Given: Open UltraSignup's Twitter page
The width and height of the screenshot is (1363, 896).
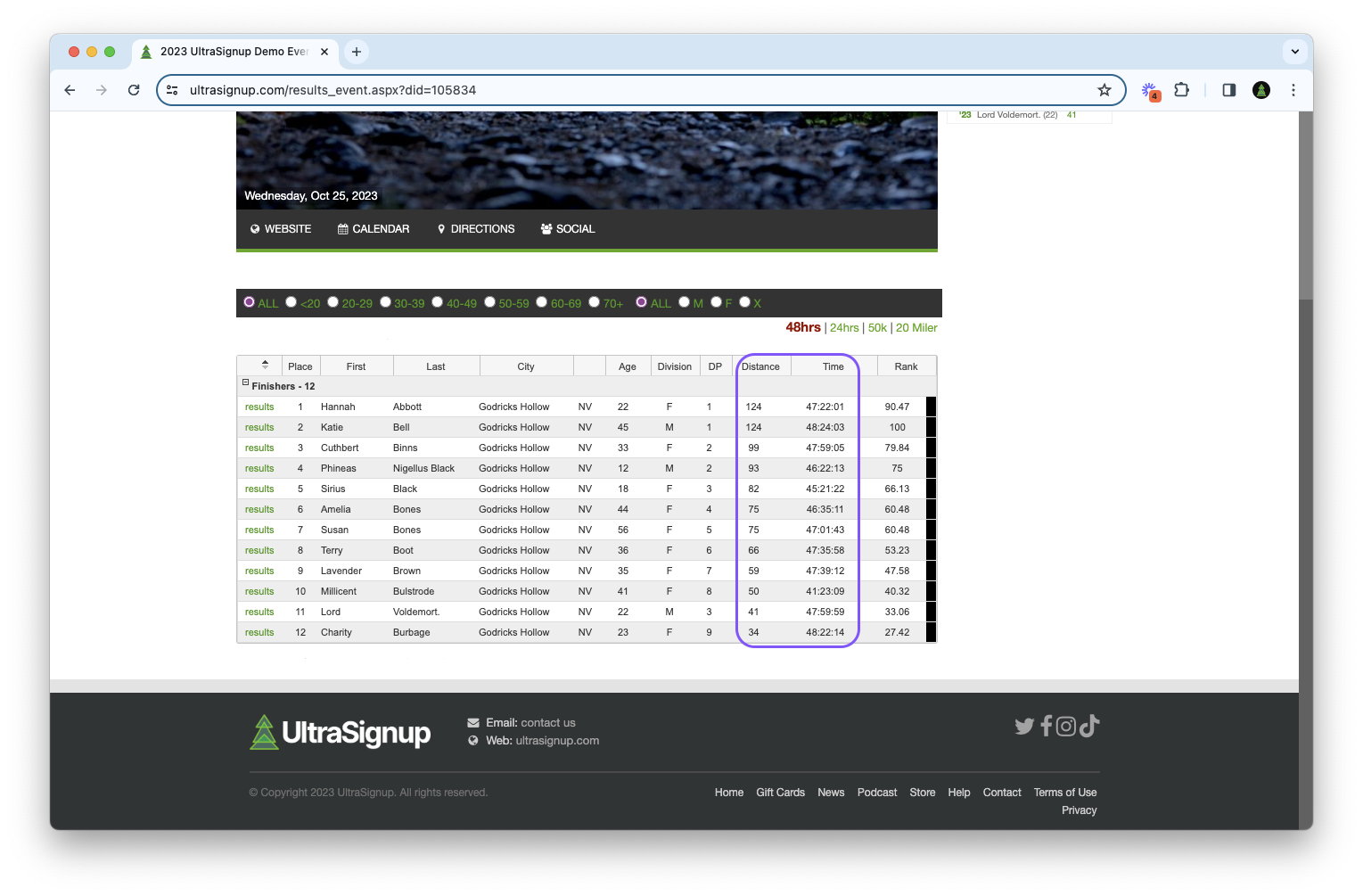Looking at the screenshot, I should point(1024,727).
